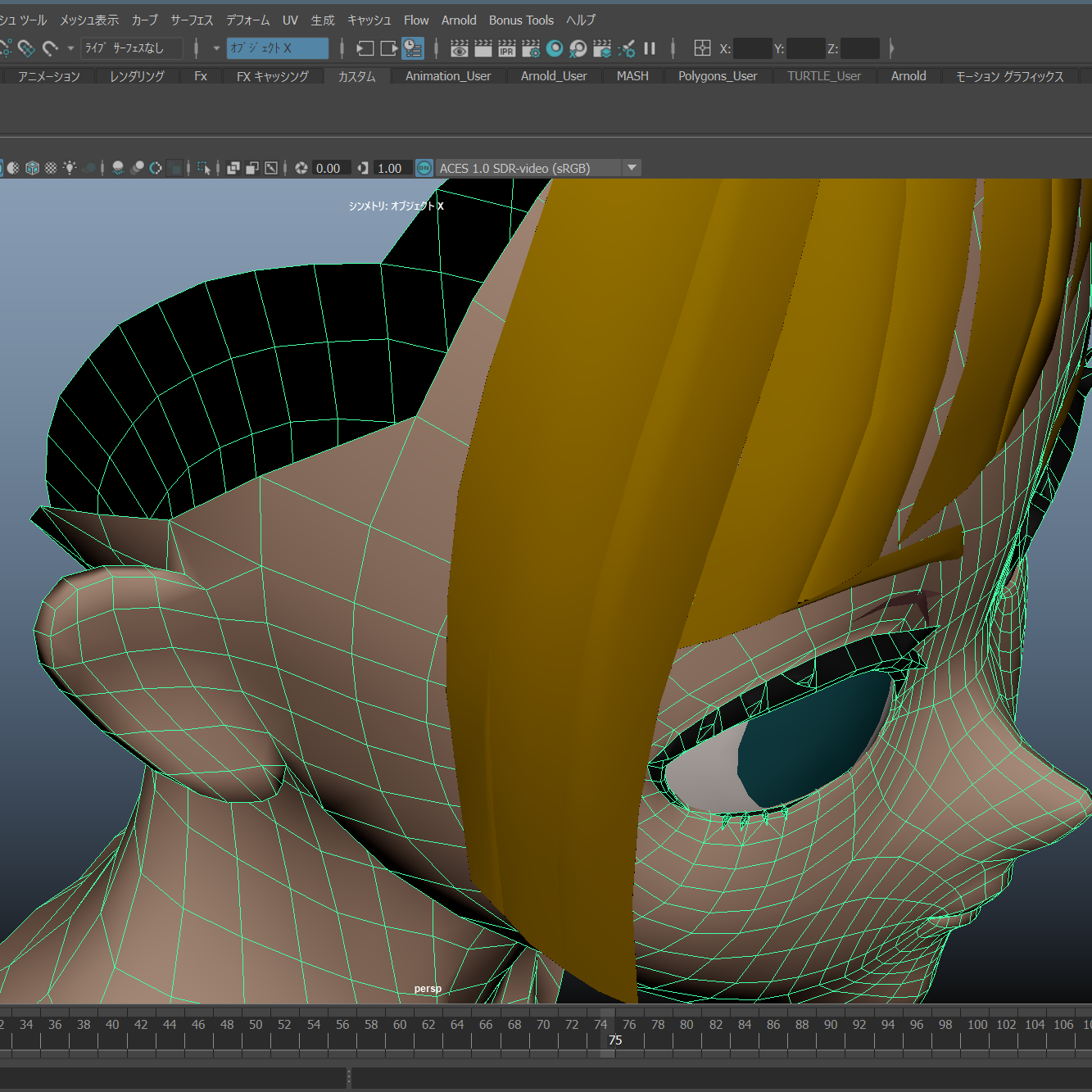
Task: Toggle use all lights bulb icon
Action: [70, 168]
